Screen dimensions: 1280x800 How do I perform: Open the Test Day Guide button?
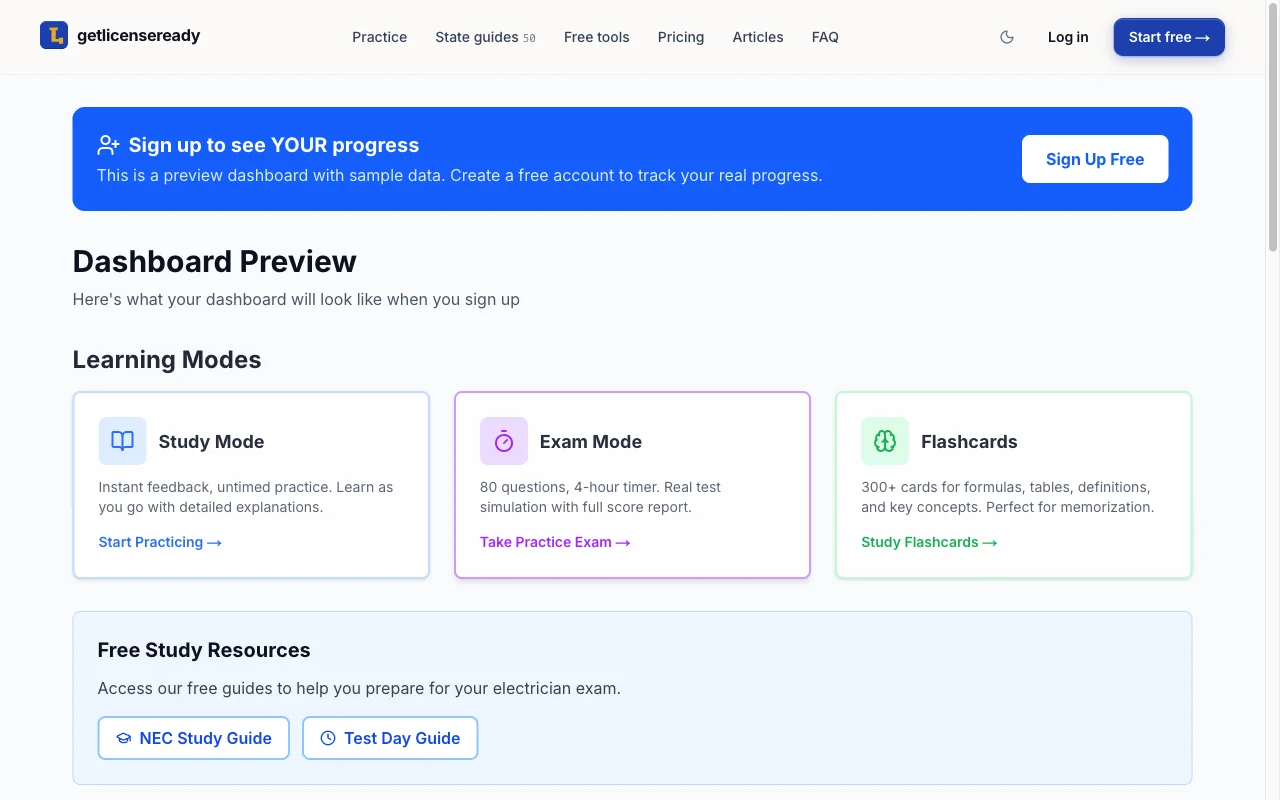(390, 738)
